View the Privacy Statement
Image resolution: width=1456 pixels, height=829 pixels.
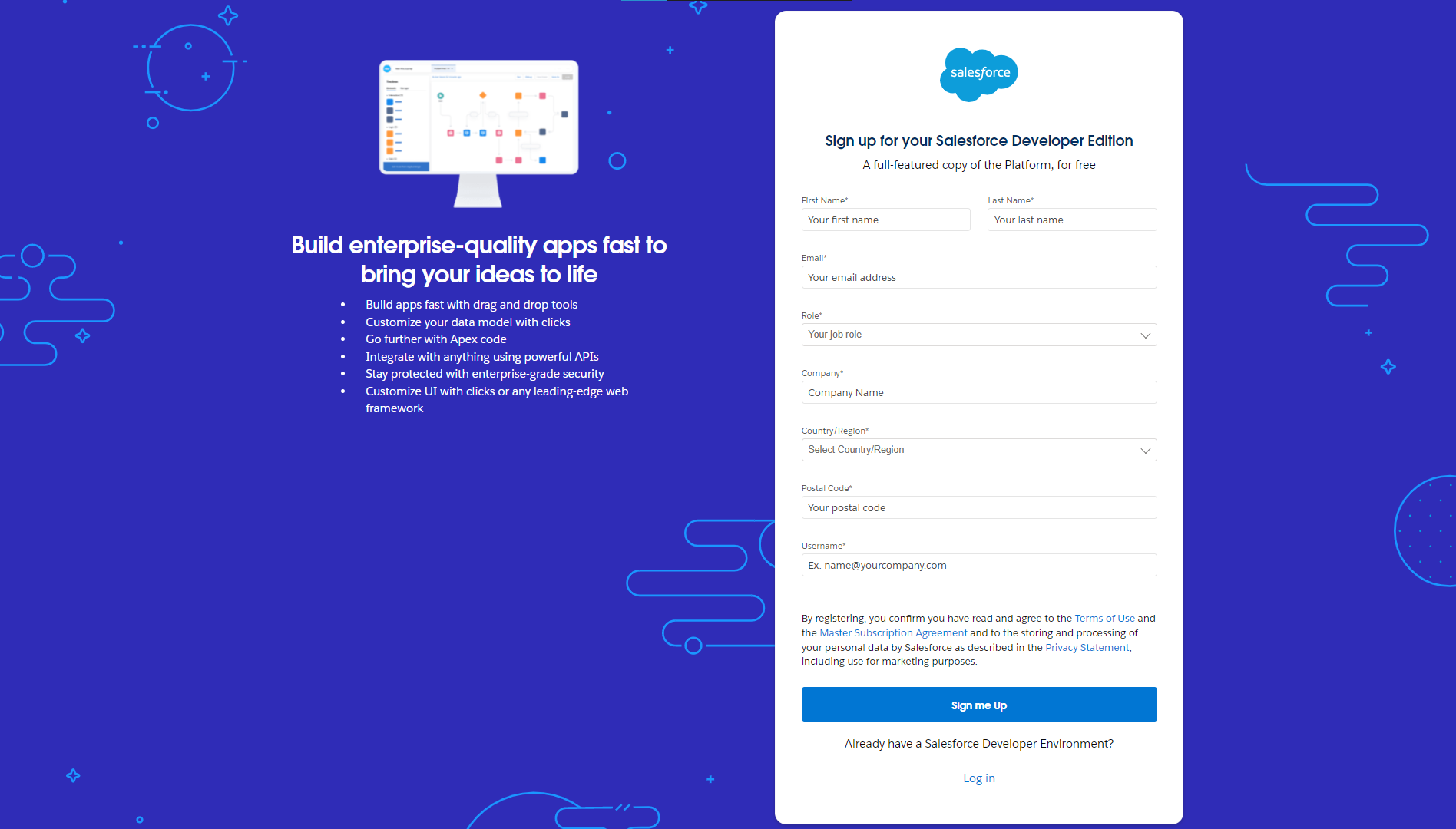[1086, 647]
